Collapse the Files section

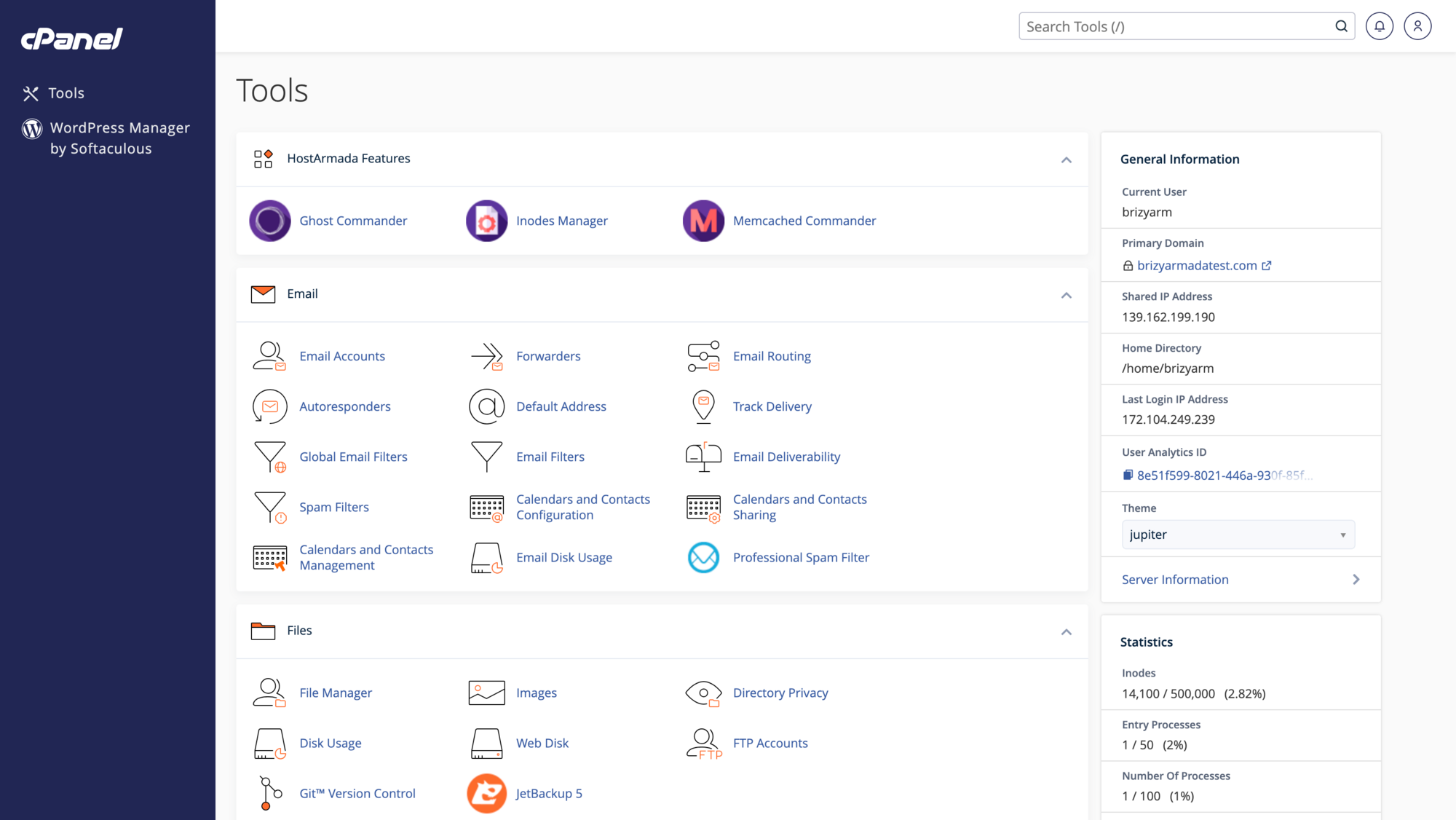click(x=1066, y=631)
